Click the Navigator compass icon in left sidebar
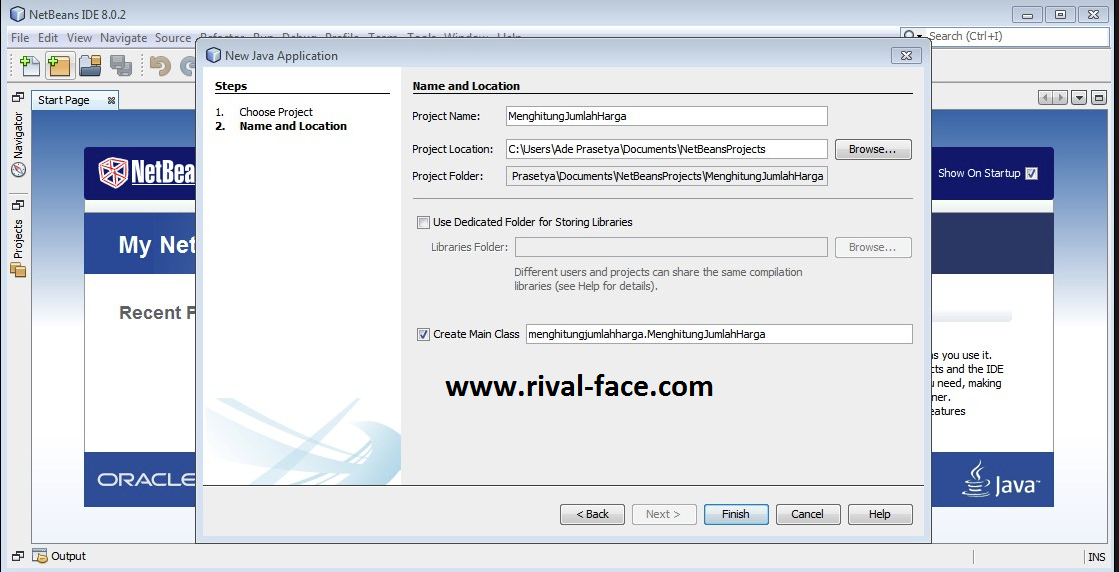This screenshot has width=1119, height=572. pyautogui.click(x=19, y=170)
